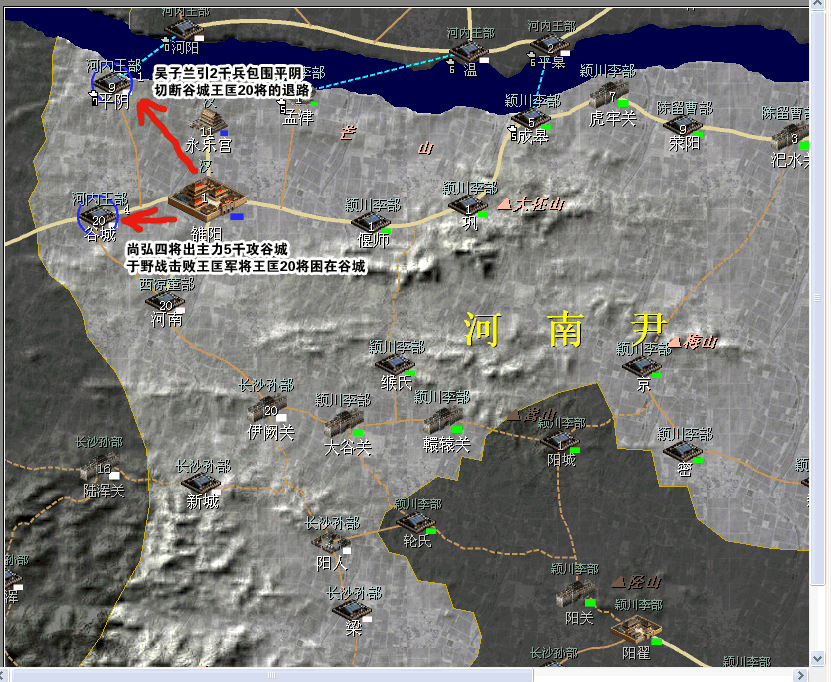Click the 荥阳 city icon
This screenshot has height=682, width=831.
point(683,126)
